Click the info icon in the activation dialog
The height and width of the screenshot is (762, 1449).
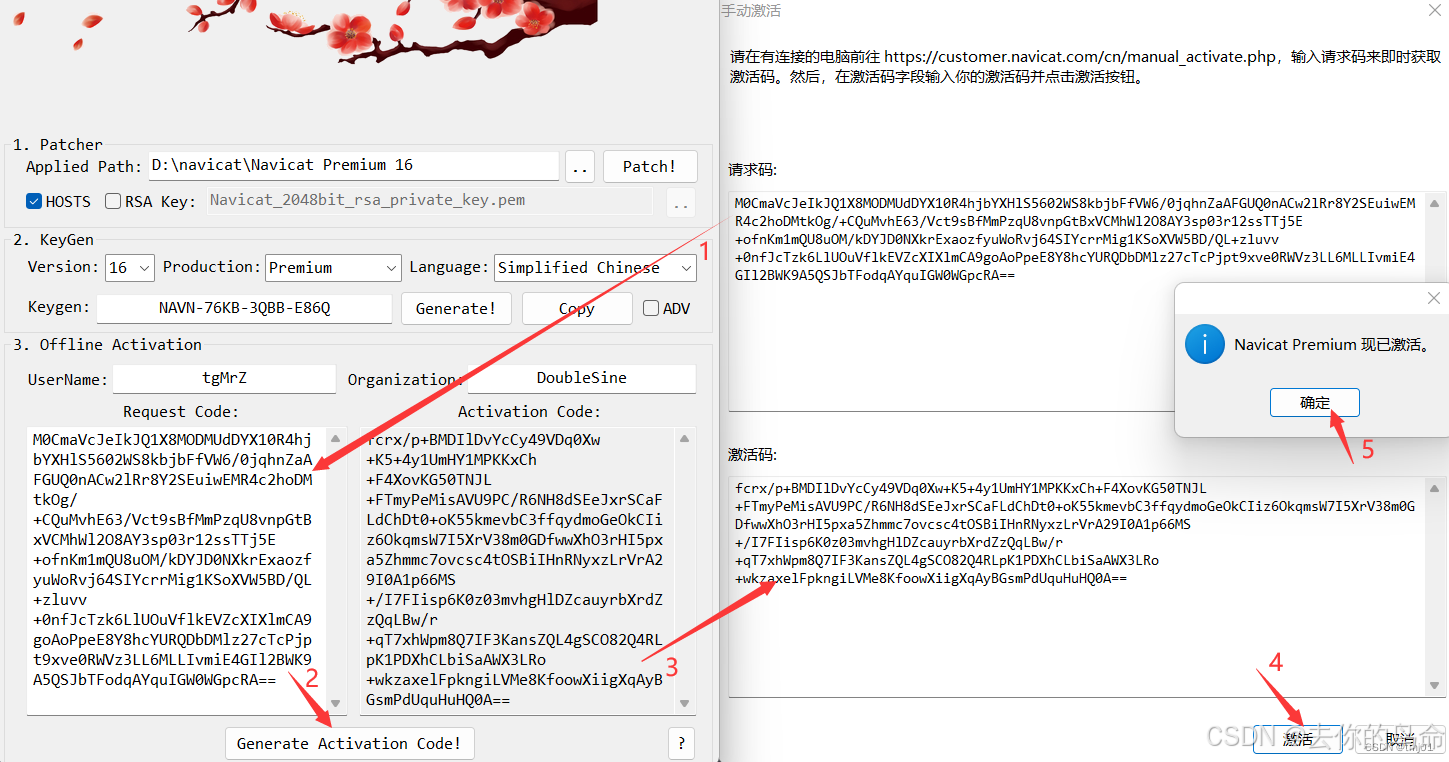coord(1204,344)
